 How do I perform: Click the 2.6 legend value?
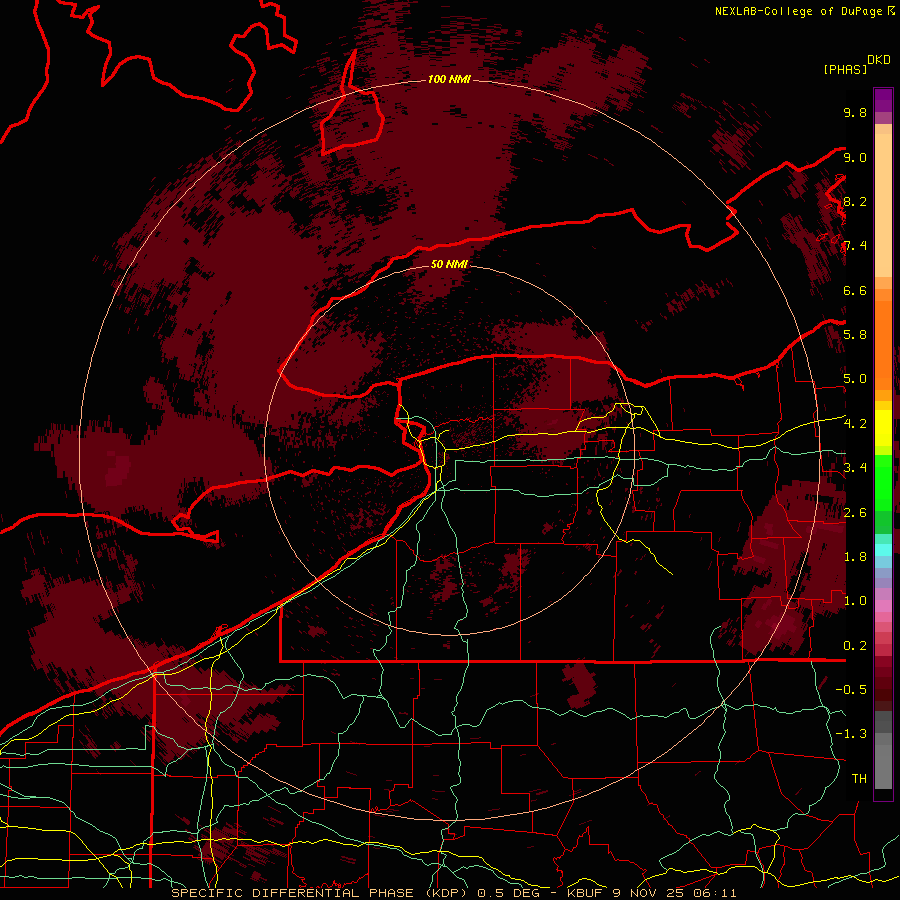(855, 513)
